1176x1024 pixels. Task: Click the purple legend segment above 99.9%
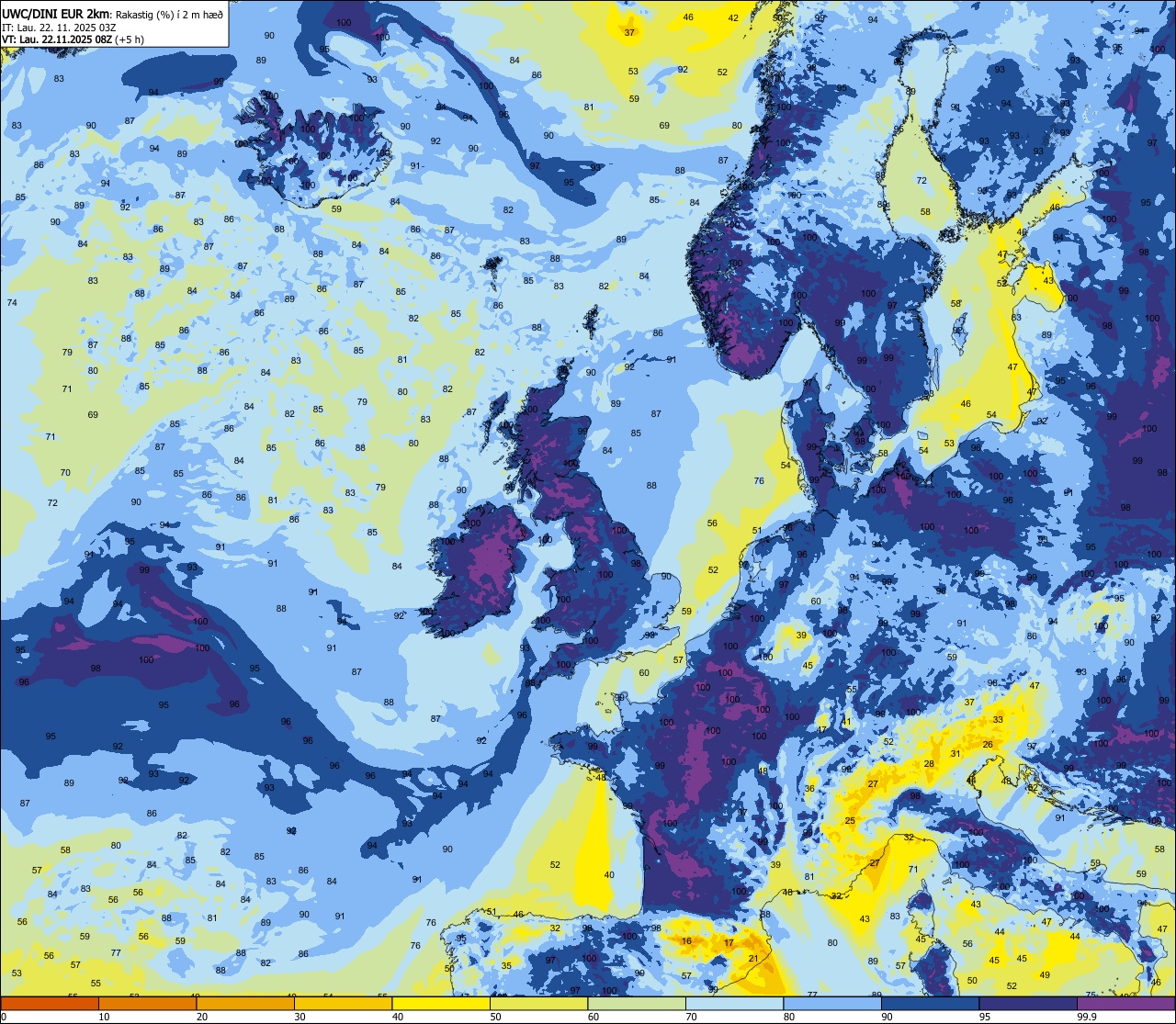[x=1126, y=1004]
